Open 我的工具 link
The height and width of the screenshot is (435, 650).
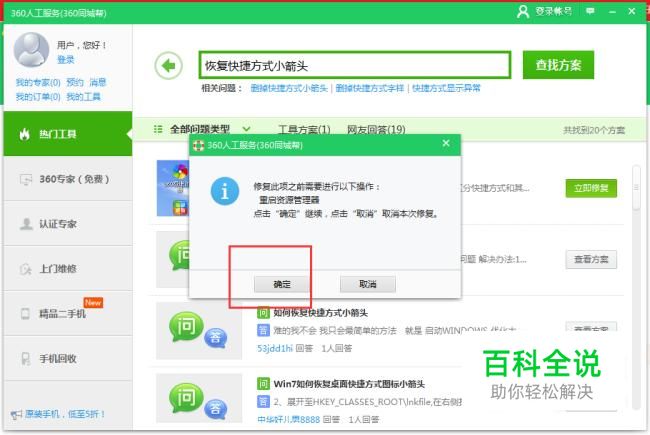(83, 97)
